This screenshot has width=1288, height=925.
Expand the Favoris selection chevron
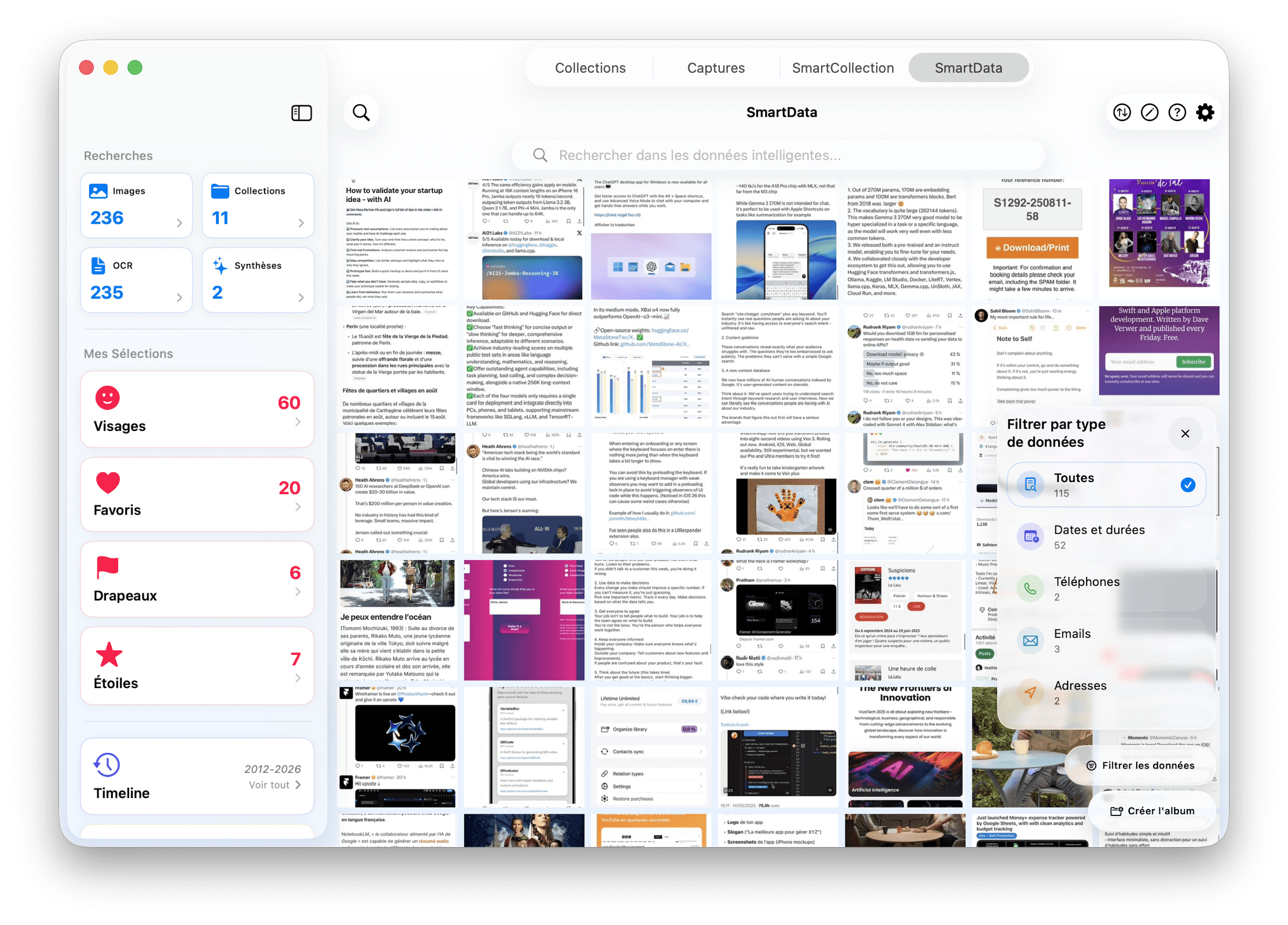tap(298, 507)
